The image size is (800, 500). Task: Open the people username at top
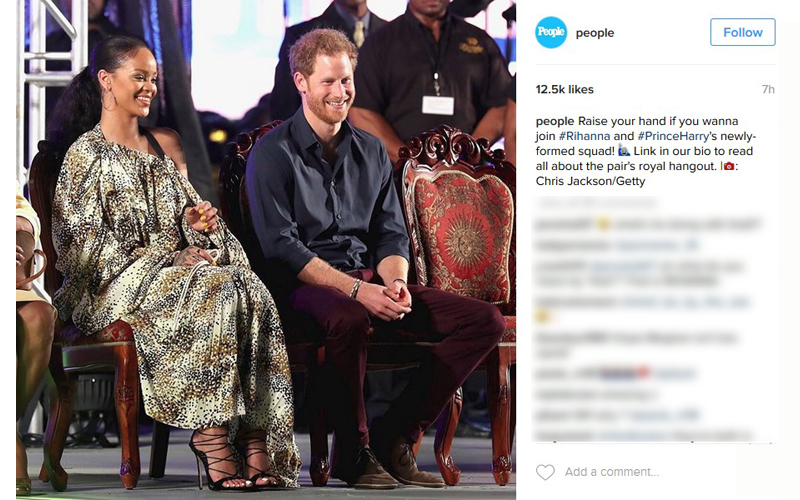(x=595, y=33)
